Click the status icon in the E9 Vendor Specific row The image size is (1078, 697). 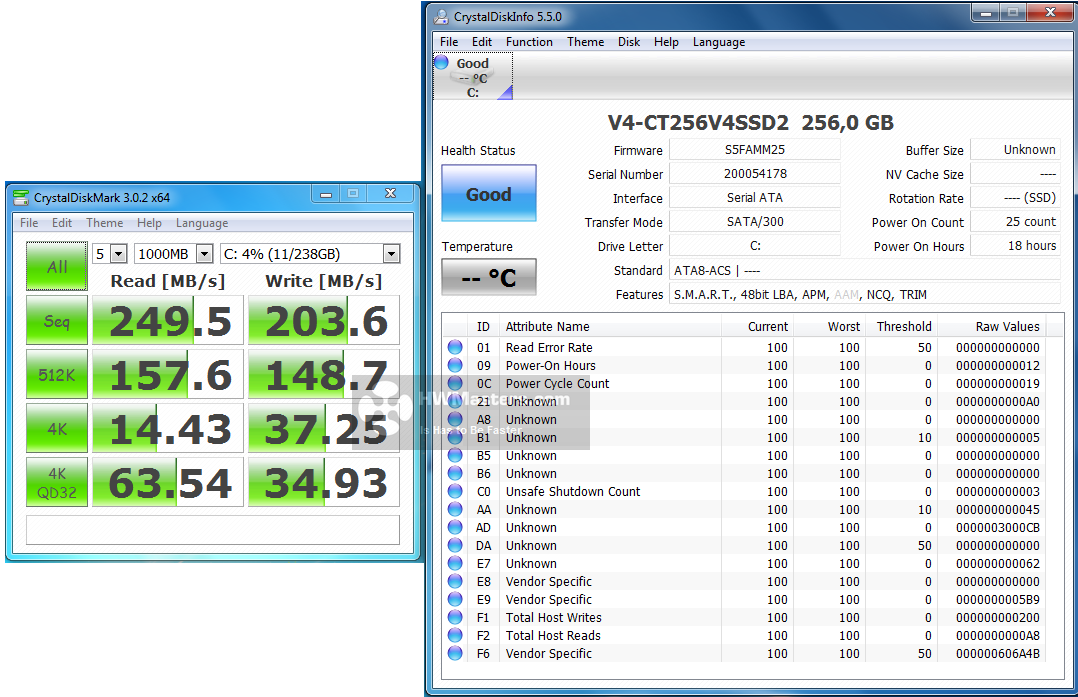click(455, 599)
